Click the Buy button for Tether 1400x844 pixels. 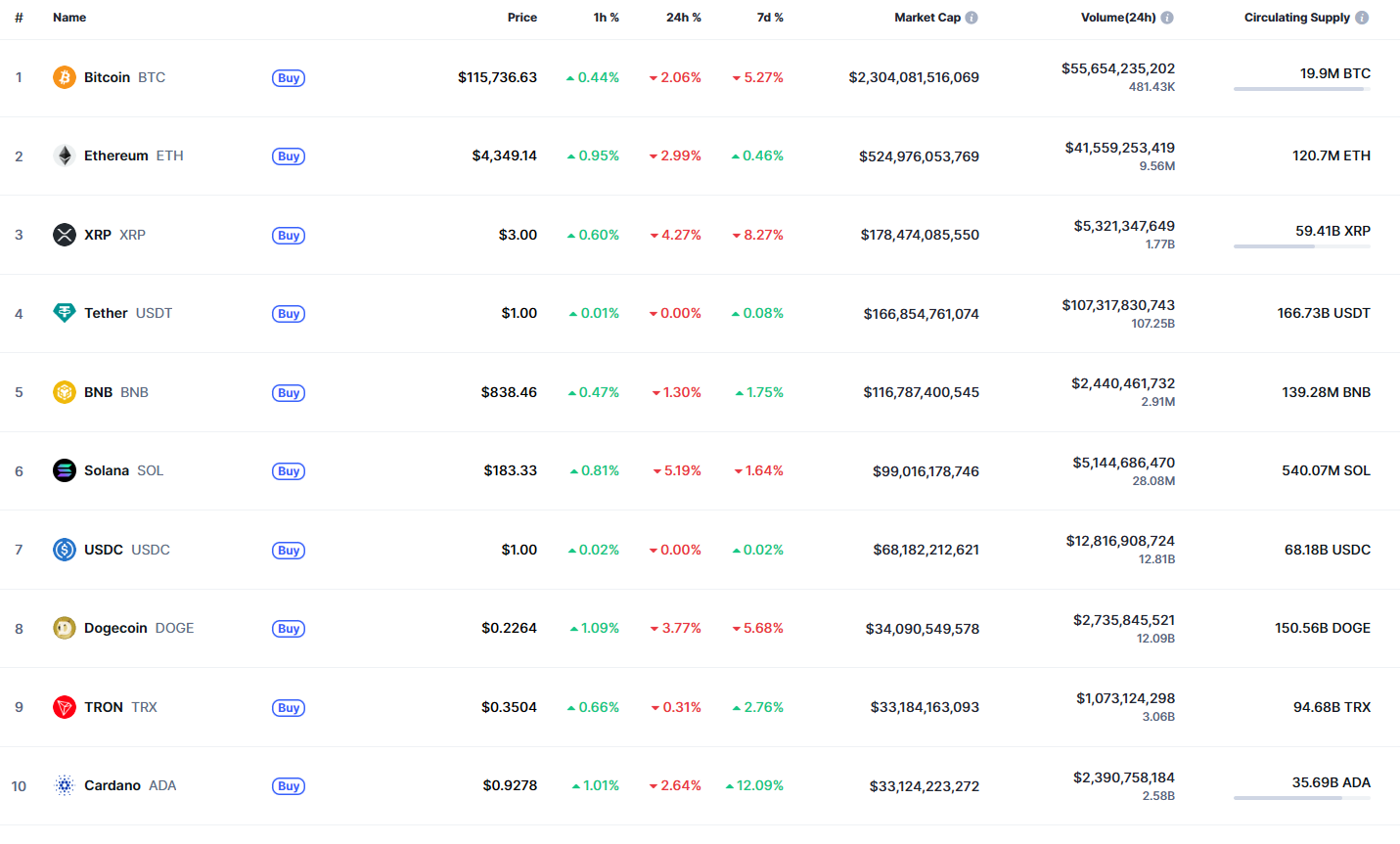289,314
